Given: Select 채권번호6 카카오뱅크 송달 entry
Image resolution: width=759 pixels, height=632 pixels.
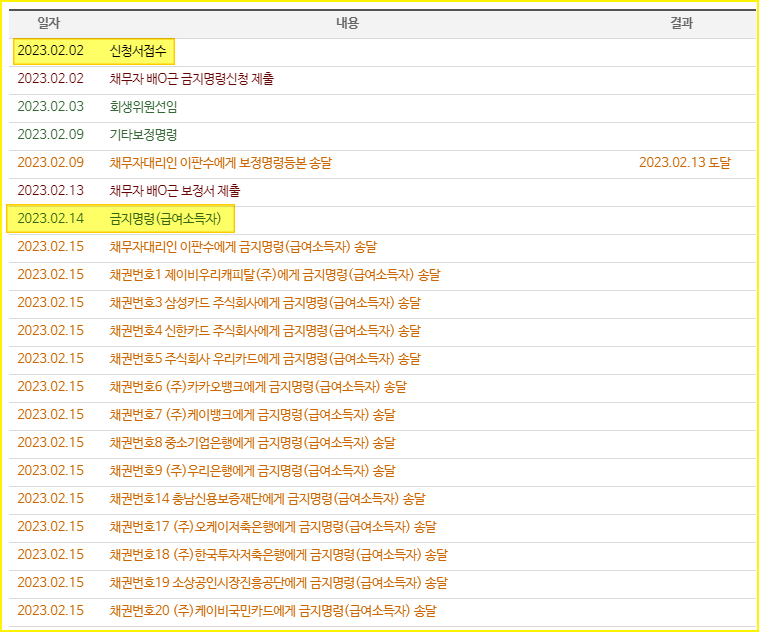Looking at the screenshot, I should tap(258, 387).
